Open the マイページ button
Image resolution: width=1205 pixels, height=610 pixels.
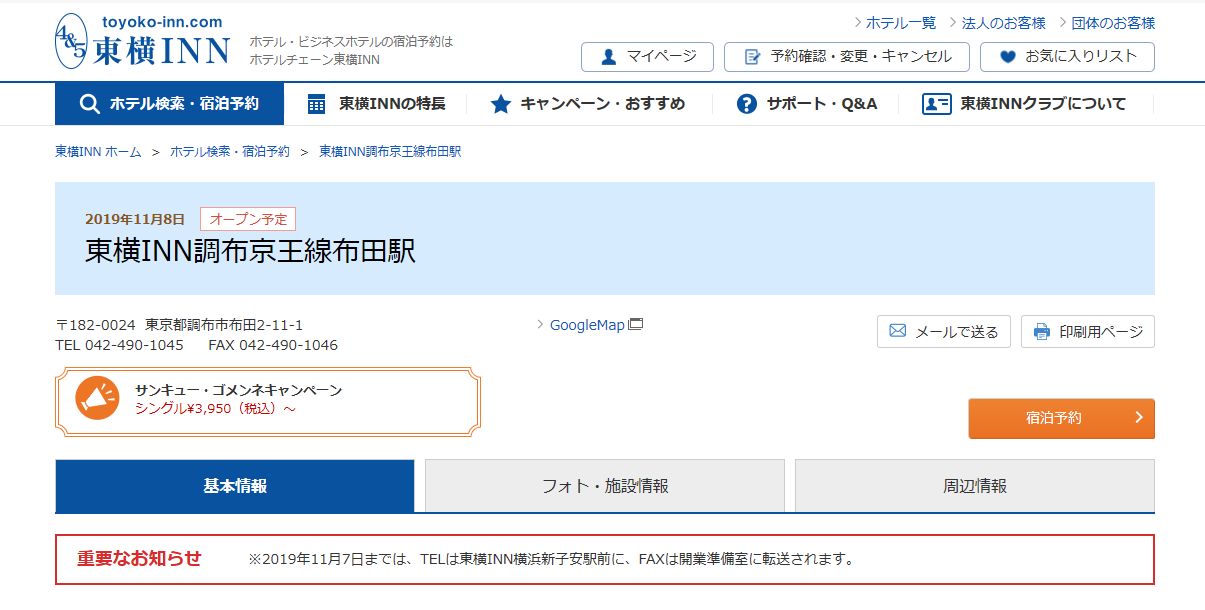[x=647, y=57]
